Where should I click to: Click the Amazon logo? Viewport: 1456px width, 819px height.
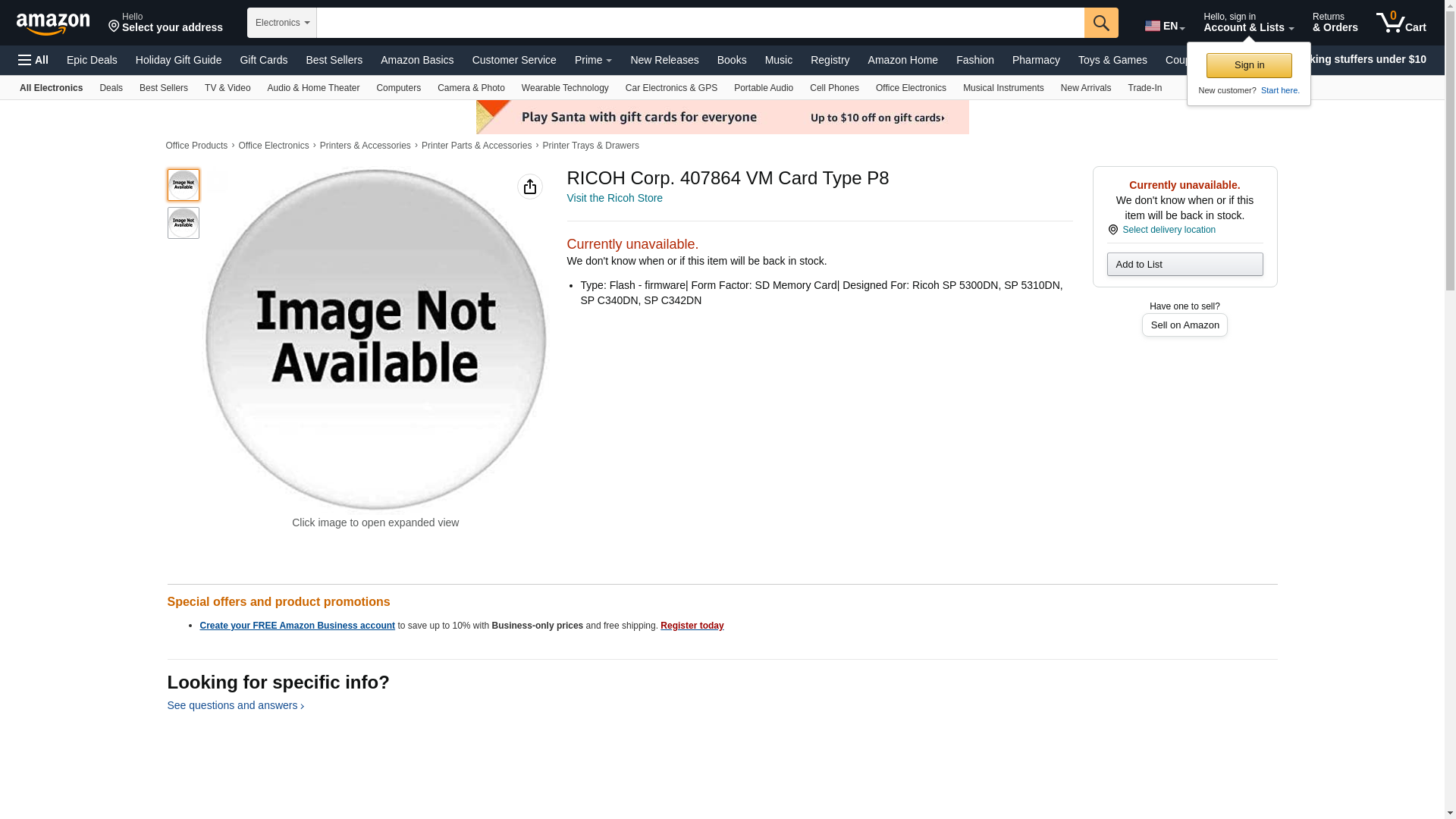tap(53, 24)
